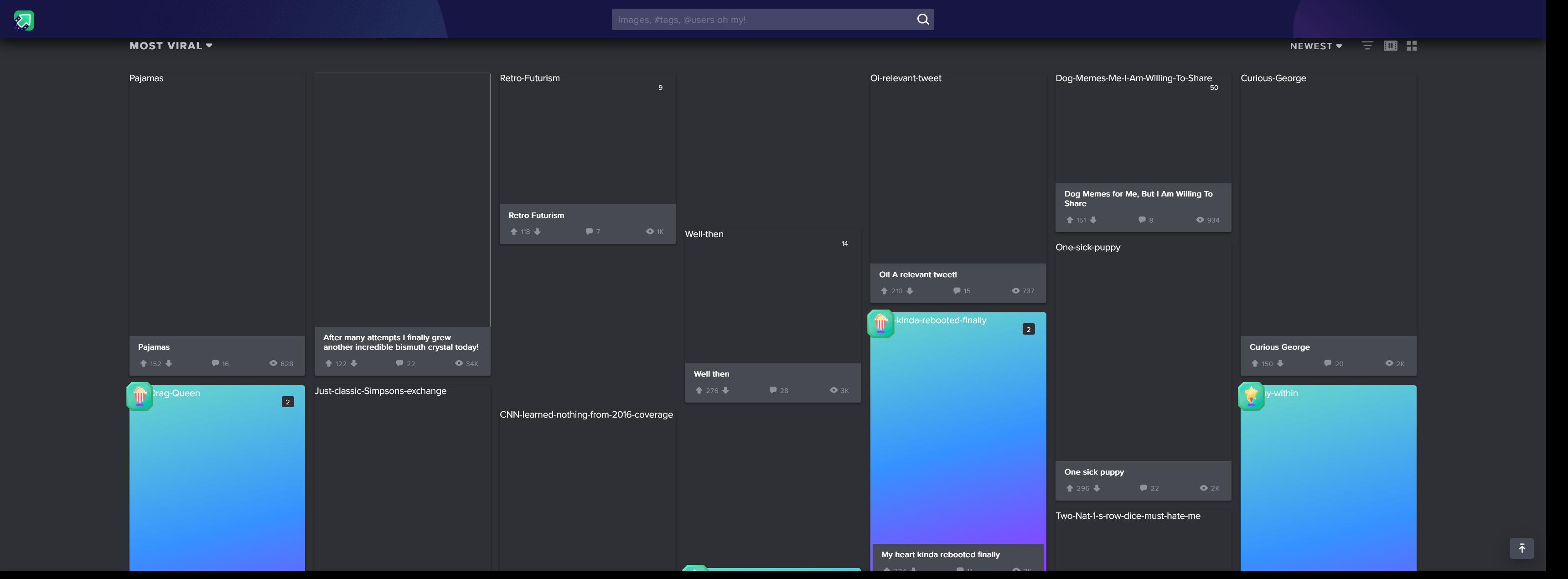Image resolution: width=1568 pixels, height=579 pixels.
Task: Click the 14 image count on Well-then
Action: (x=845, y=243)
